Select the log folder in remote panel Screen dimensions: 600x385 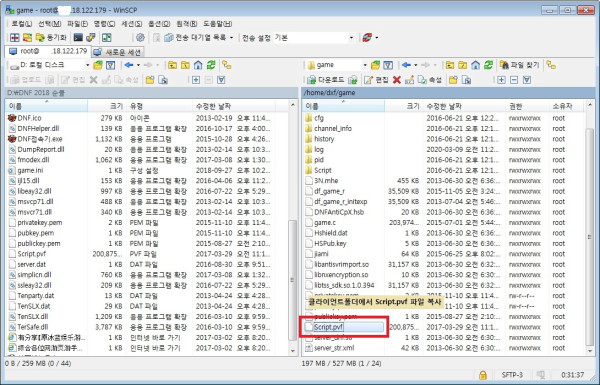coord(319,149)
